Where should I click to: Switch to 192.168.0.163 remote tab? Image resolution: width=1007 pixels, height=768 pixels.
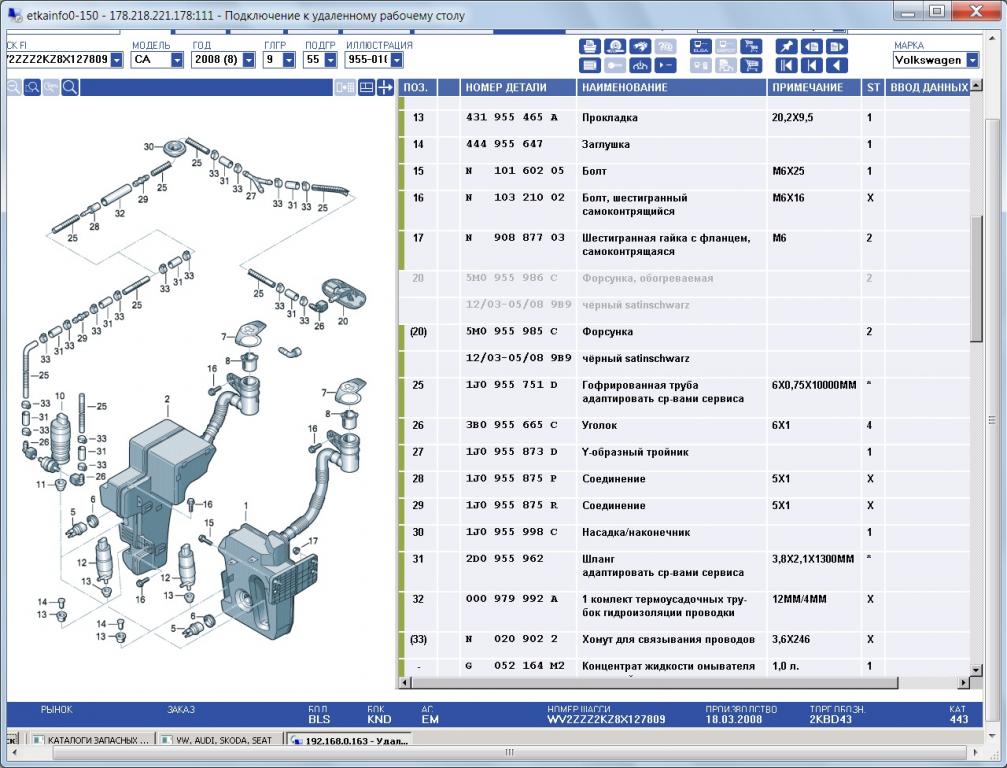349,740
